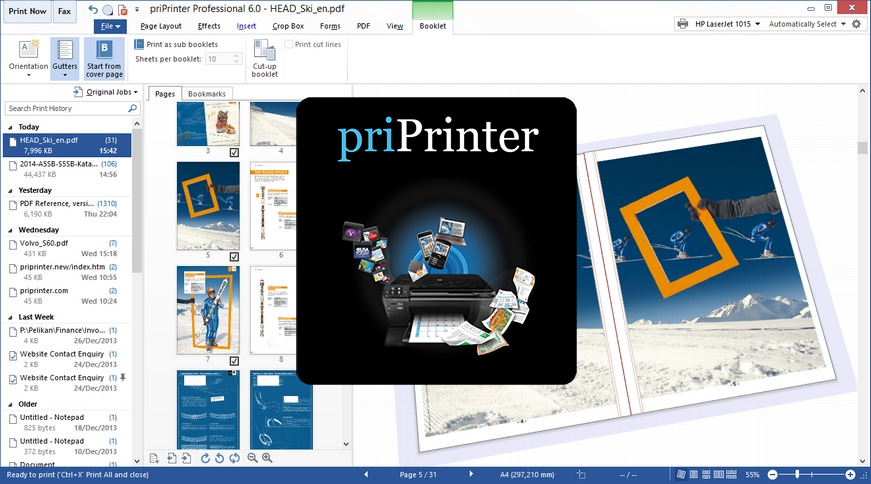
Task: Switch to the Forms tab
Action: 330,26
